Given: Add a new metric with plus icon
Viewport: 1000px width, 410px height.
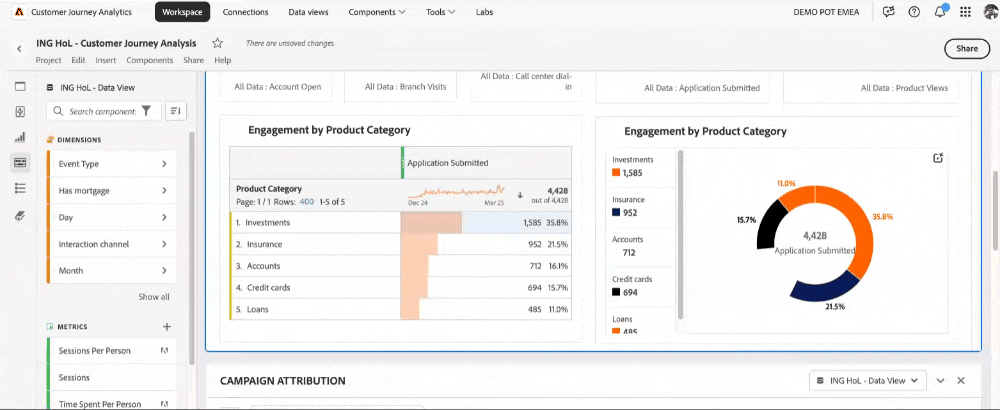Looking at the screenshot, I should [167, 326].
